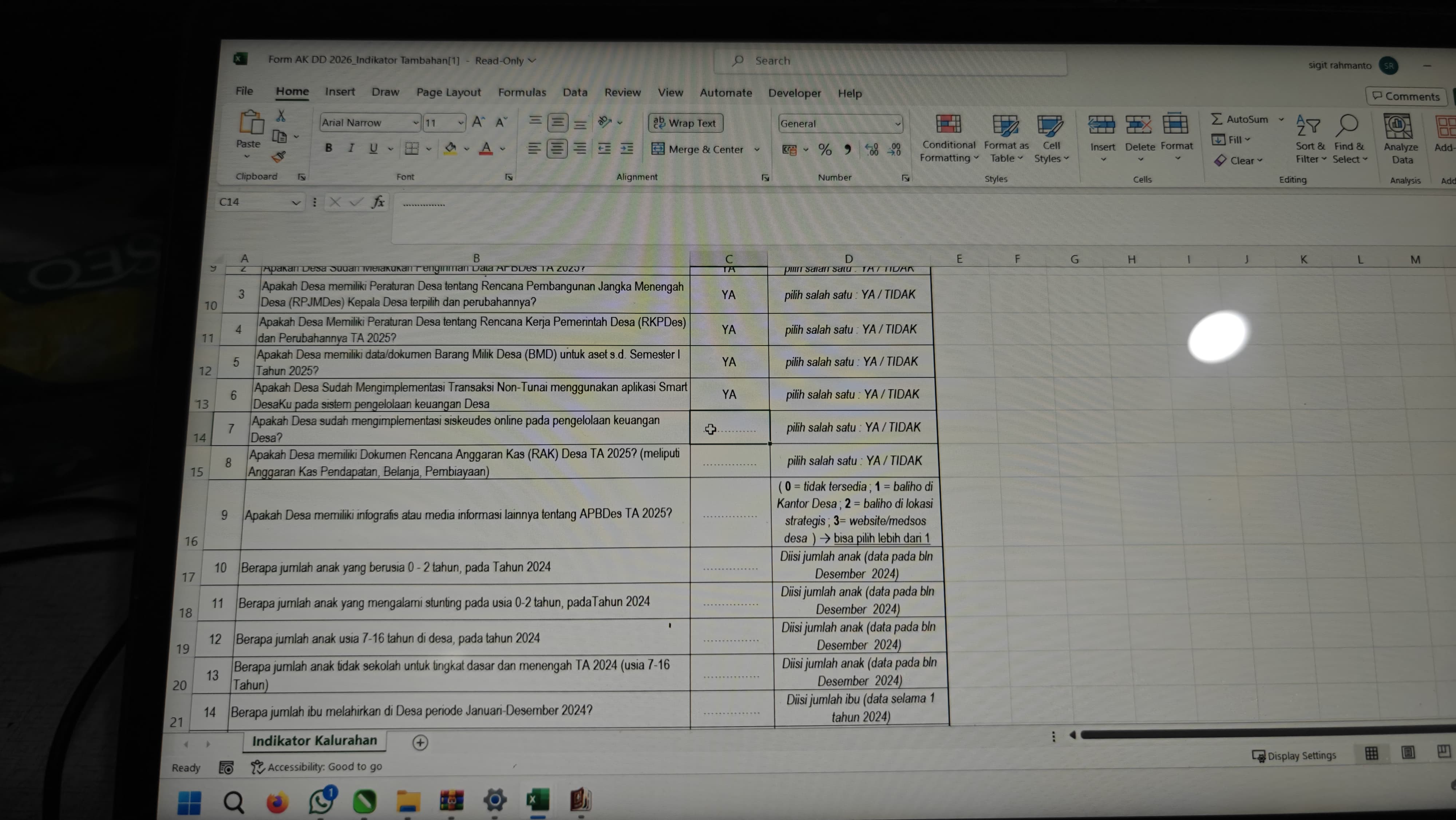This screenshot has height=820, width=1456.
Task: Click AutoSum button
Action: tap(1240, 119)
